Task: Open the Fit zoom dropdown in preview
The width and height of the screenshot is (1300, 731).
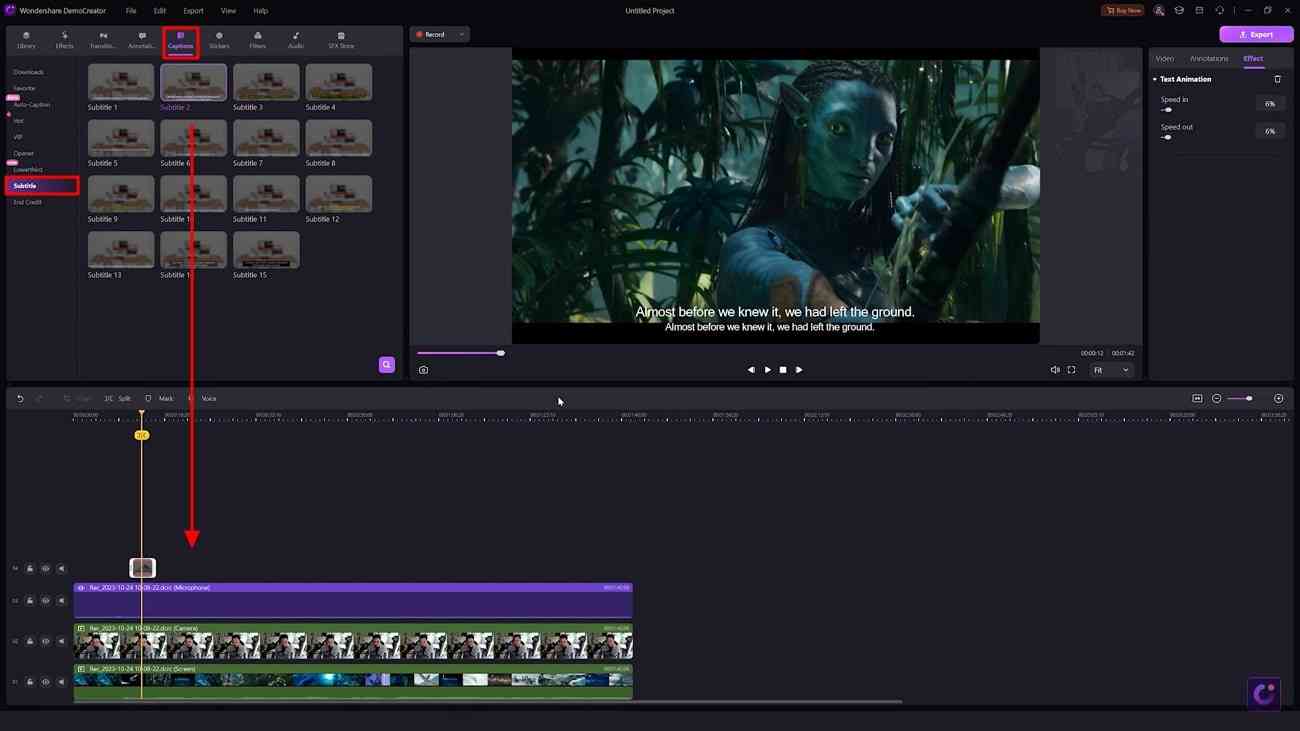Action: [1111, 370]
